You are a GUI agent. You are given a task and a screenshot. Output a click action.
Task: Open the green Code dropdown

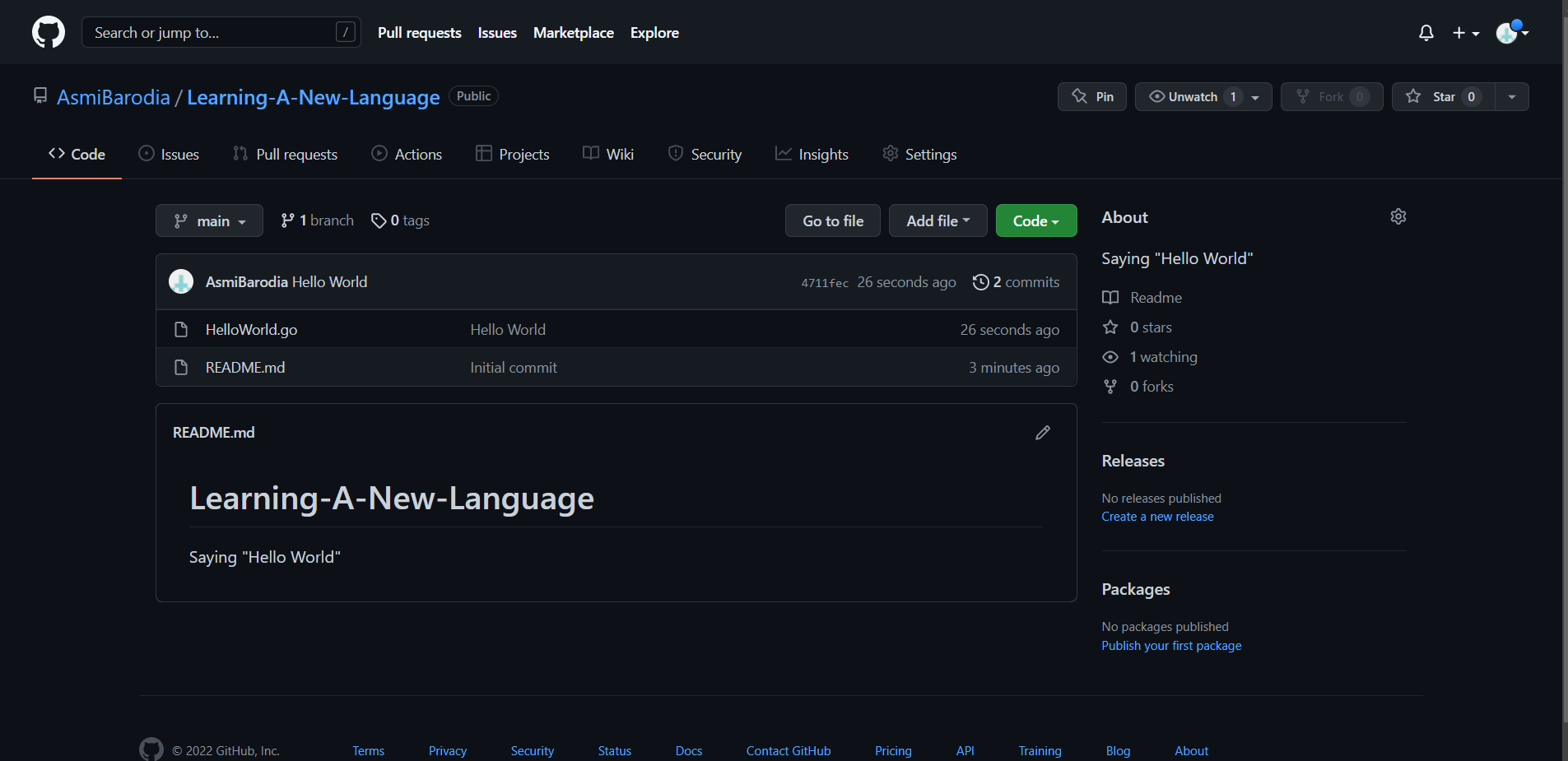click(x=1036, y=220)
